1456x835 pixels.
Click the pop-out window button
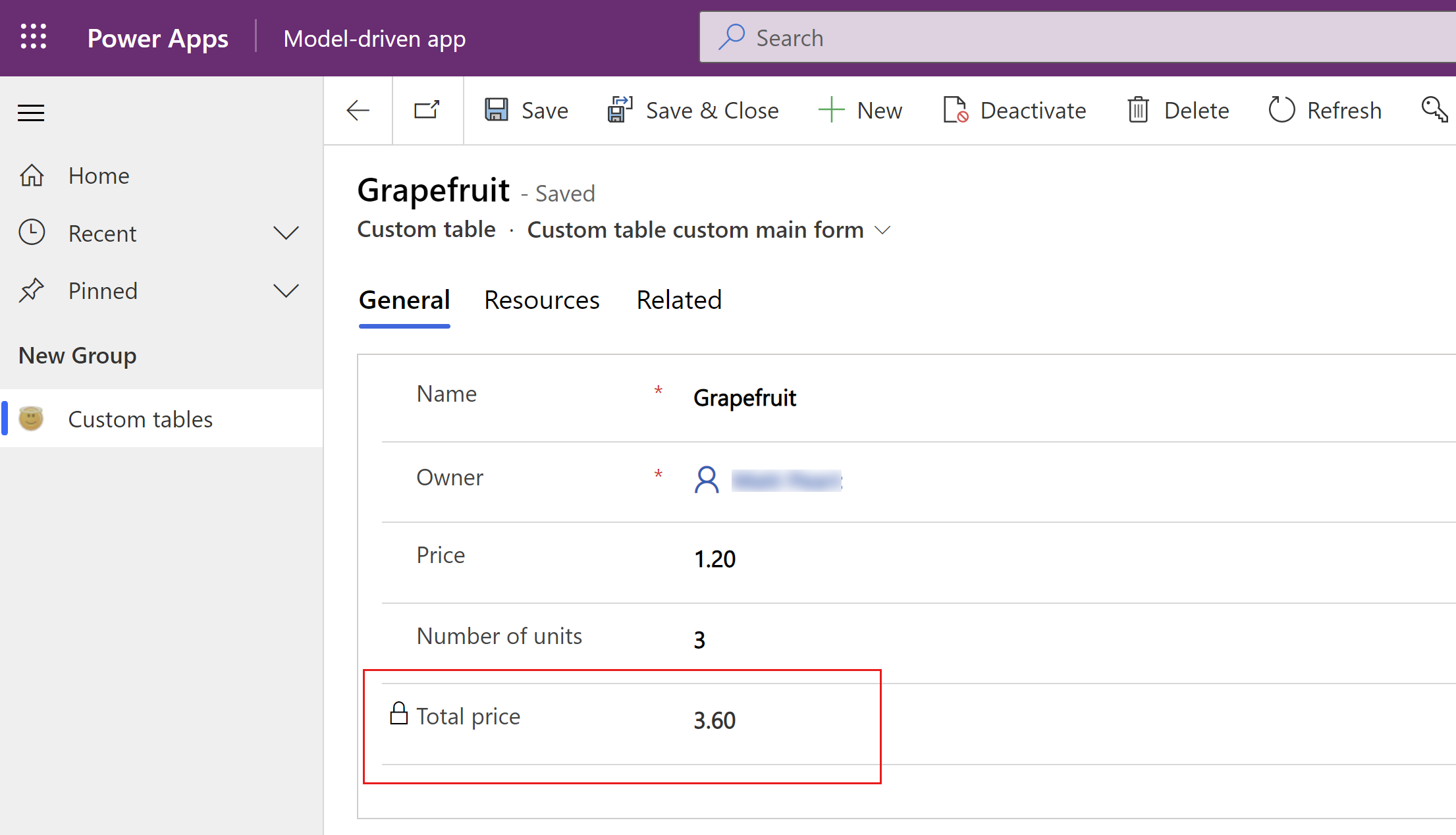coord(427,110)
